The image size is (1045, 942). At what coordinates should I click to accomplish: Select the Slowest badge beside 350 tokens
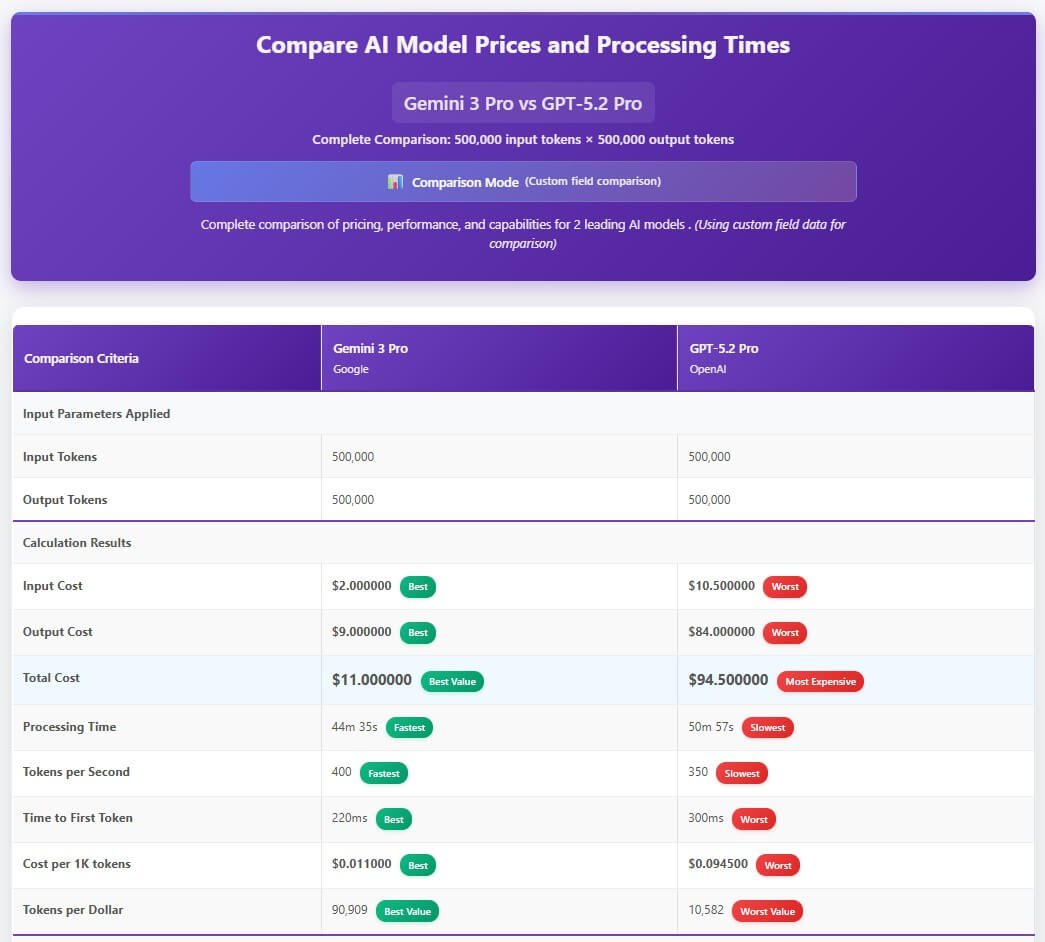(x=740, y=773)
